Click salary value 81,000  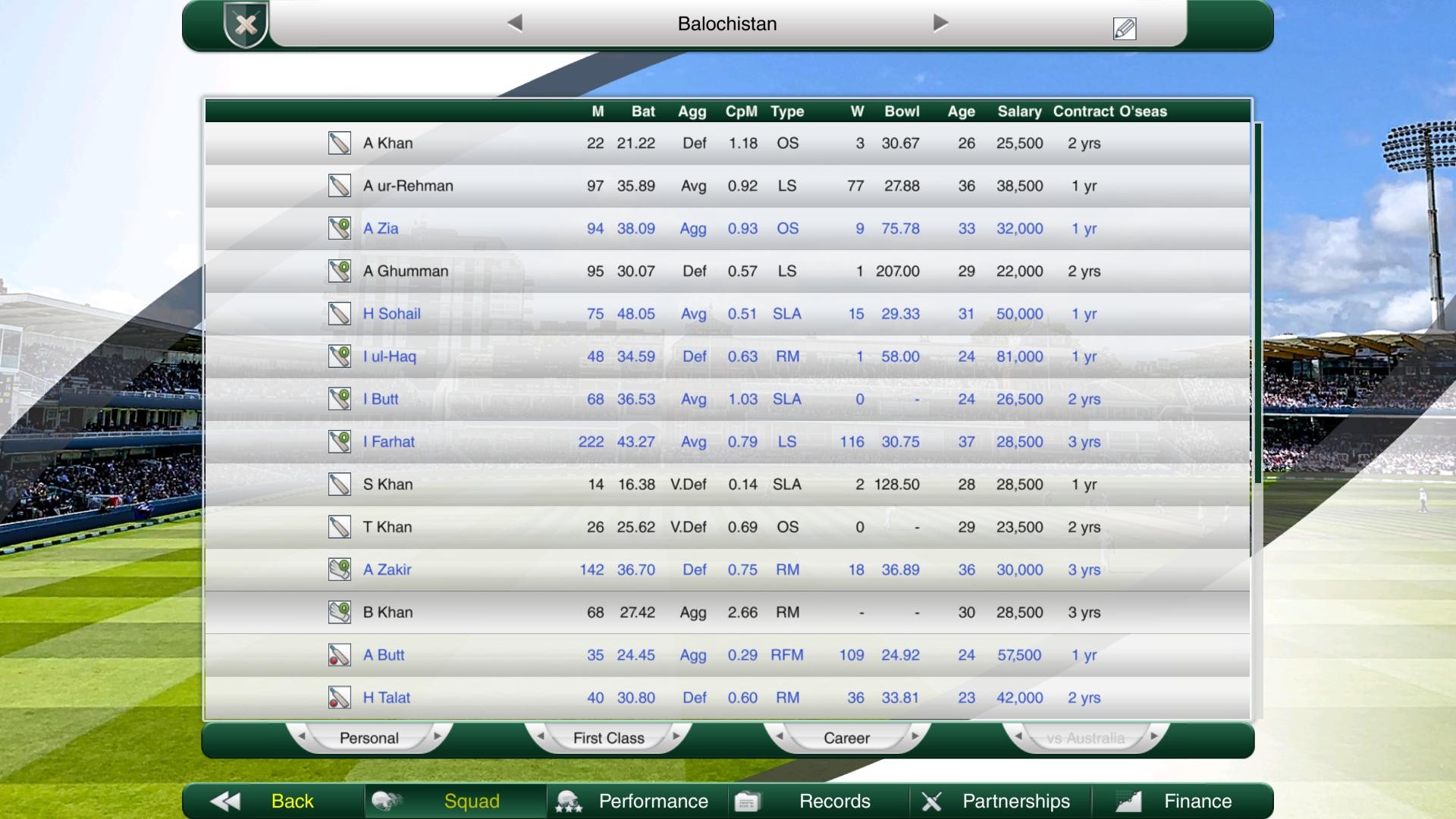[1019, 356]
